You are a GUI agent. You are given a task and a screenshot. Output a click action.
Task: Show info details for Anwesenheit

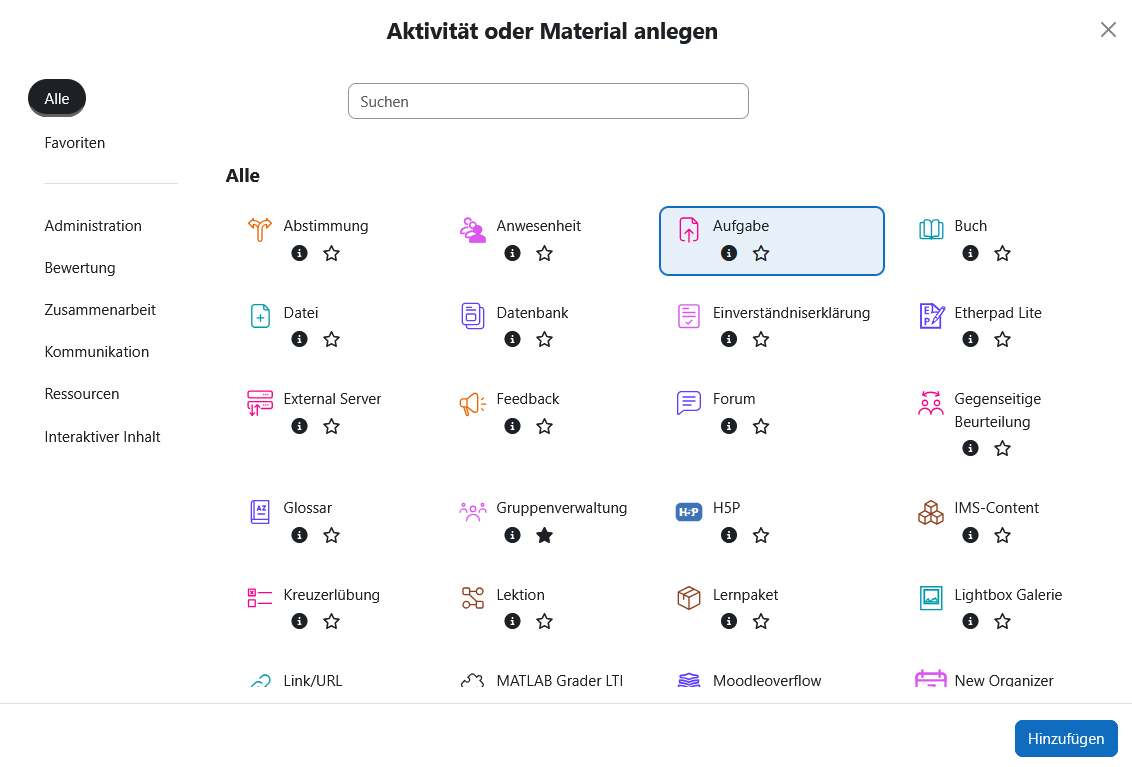point(512,253)
